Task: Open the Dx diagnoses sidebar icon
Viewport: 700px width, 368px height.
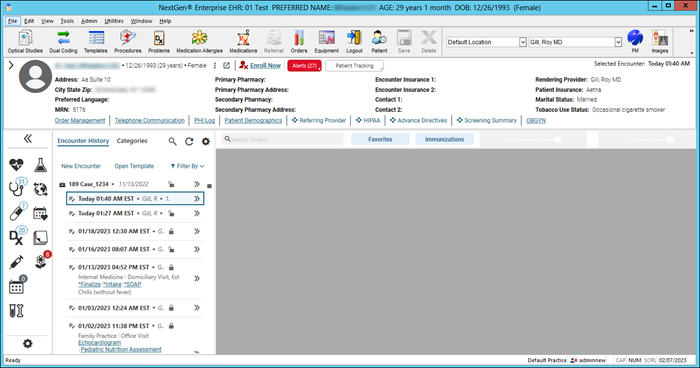Action: 16,237
